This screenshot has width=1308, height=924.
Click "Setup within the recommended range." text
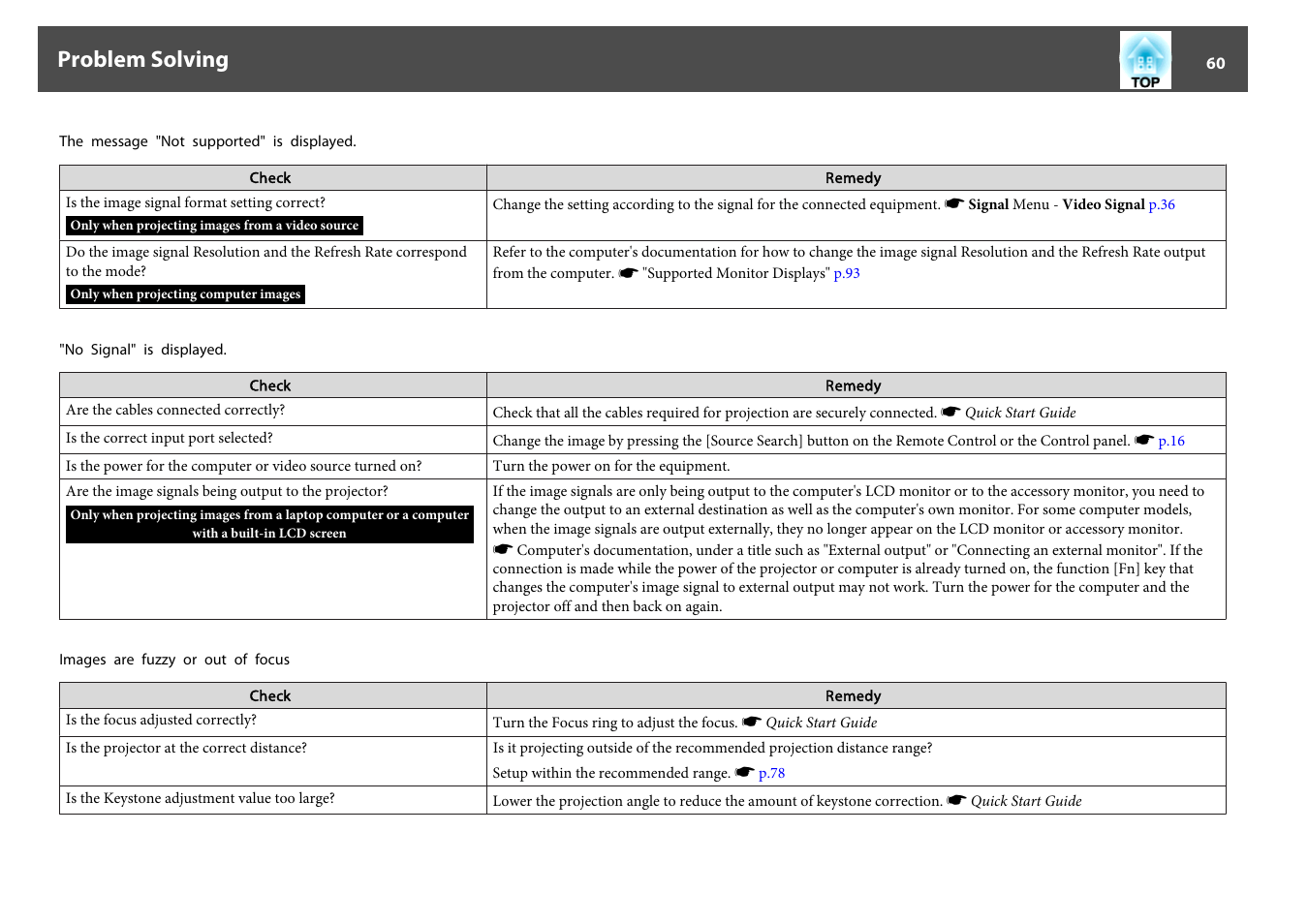(x=611, y=773)
